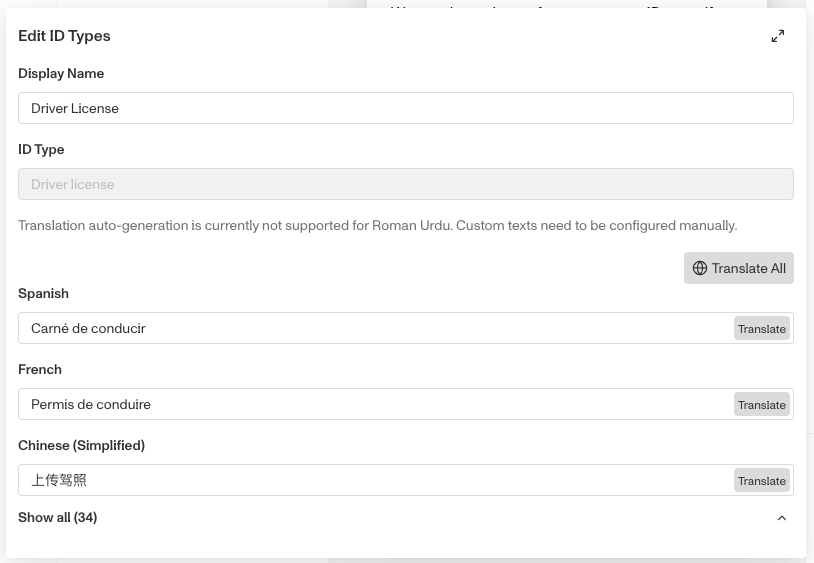Toggle the Show all (34) languages list
The image size is (814, 563).
(x=58, y=517)
